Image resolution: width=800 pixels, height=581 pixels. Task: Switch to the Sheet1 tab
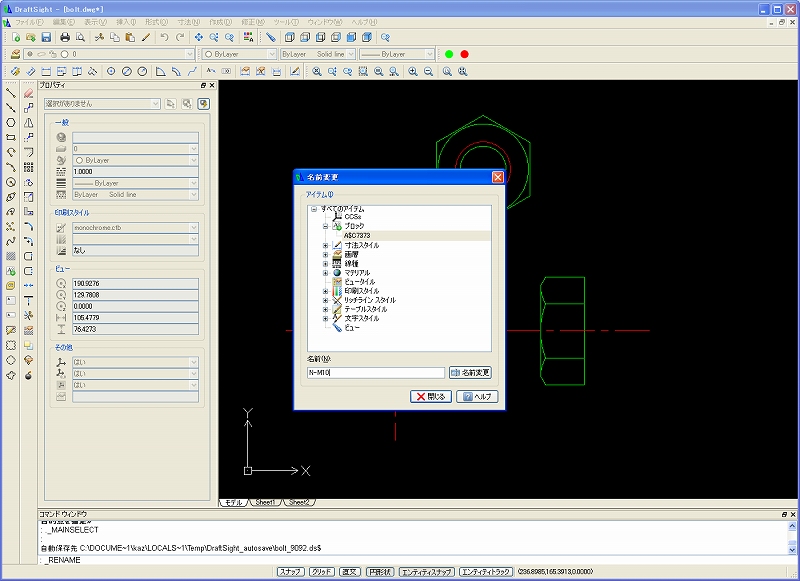tap(265, 502)
